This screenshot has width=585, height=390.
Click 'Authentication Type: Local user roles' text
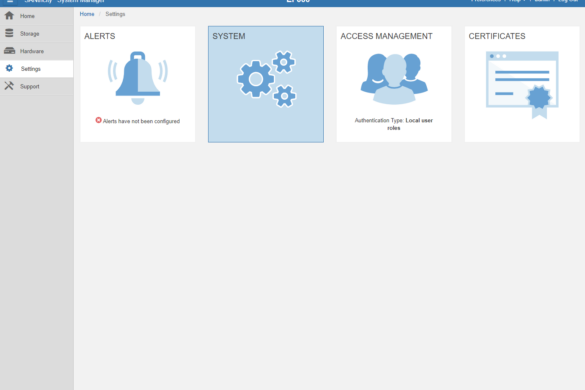pyautogui.click(x=394, y=124)
